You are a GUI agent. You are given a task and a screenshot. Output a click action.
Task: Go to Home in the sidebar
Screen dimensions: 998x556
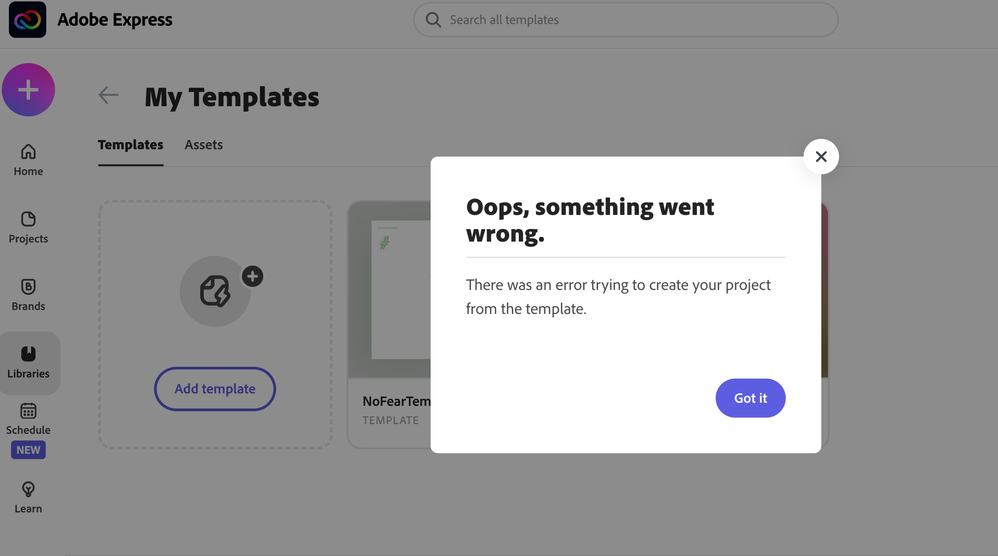(x=28, y=159)
